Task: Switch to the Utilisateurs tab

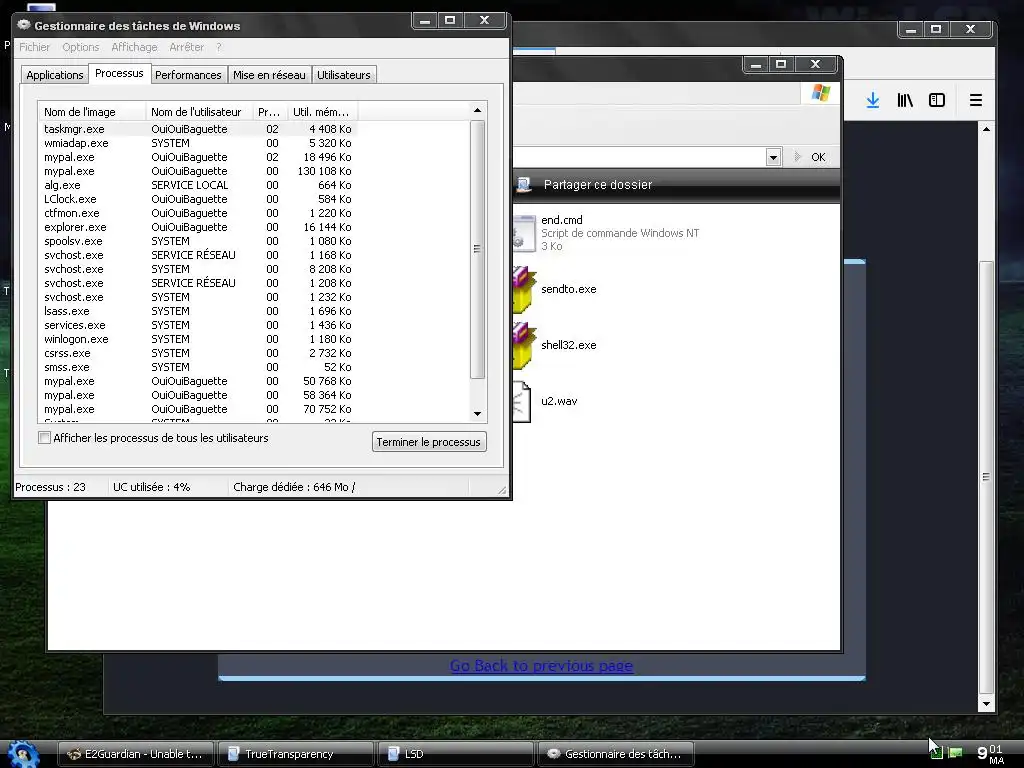Action: point(344,75)
